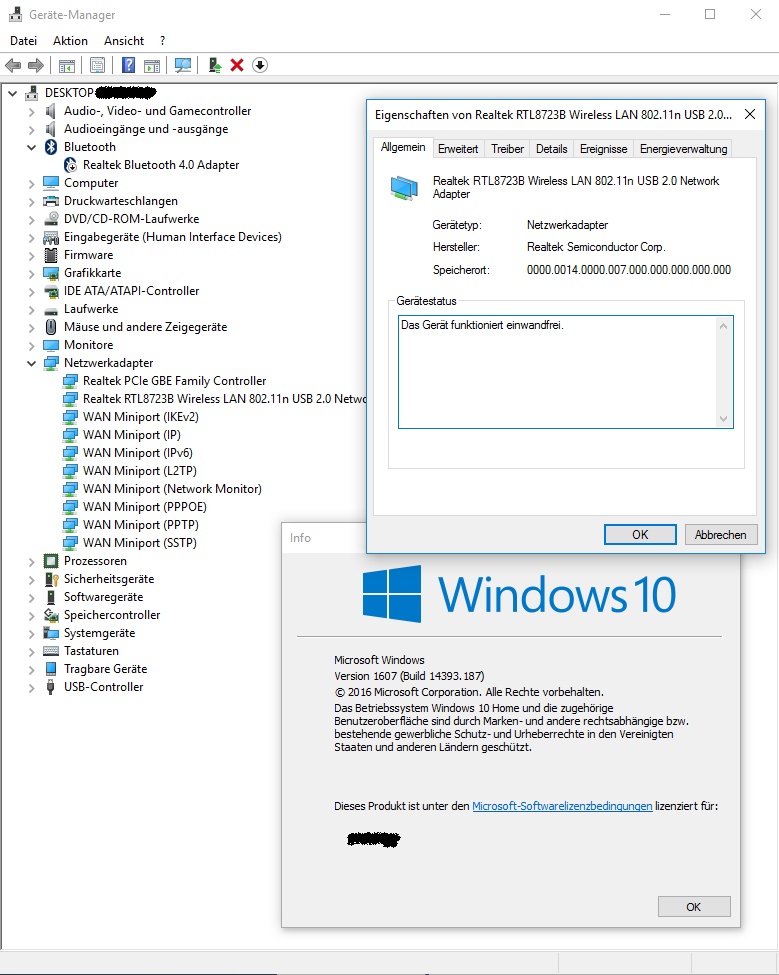The width and height of the screenshot is (779, 975).
Task: Click the Gerätestatus scrollbar down arrow
Action: (724, 420)
